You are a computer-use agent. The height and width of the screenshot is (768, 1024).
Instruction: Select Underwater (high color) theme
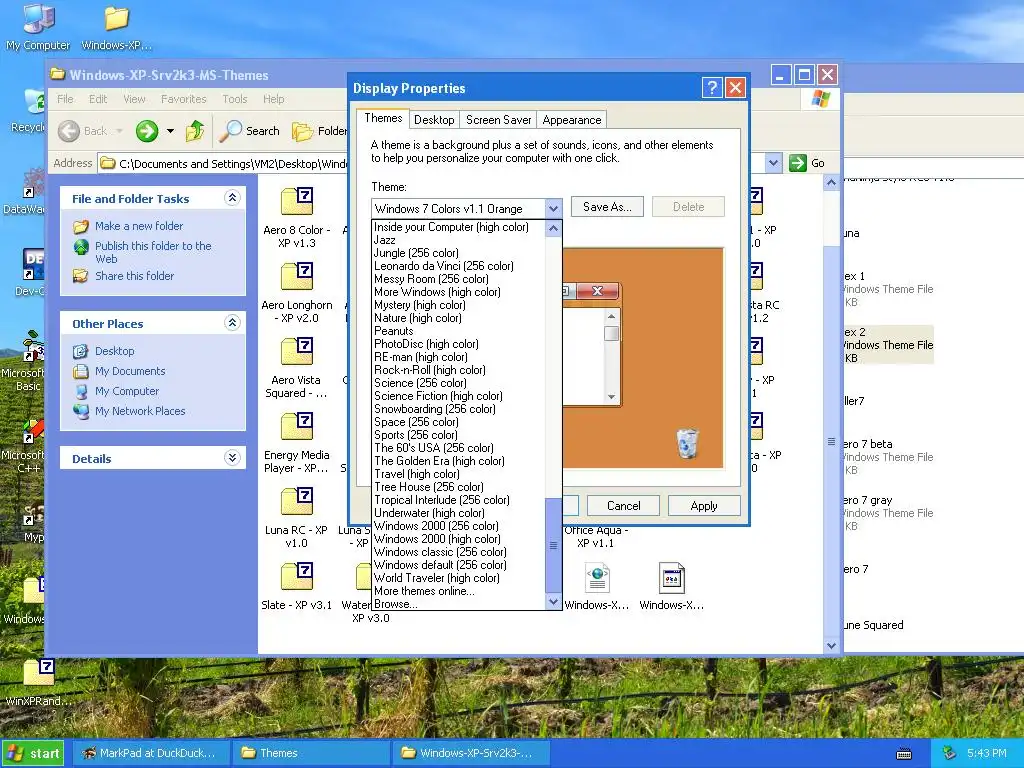coord(458,513)
